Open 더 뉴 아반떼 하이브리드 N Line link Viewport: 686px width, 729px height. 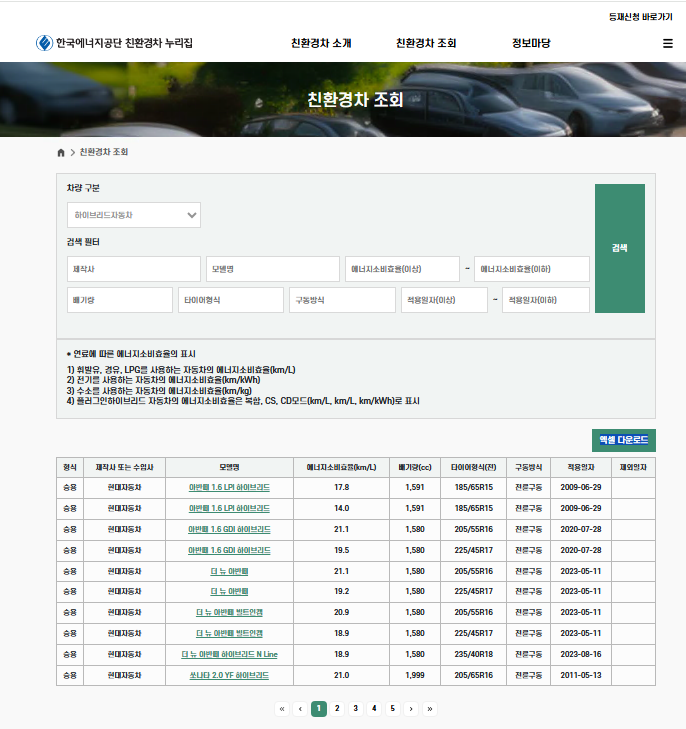pos(230,655)
